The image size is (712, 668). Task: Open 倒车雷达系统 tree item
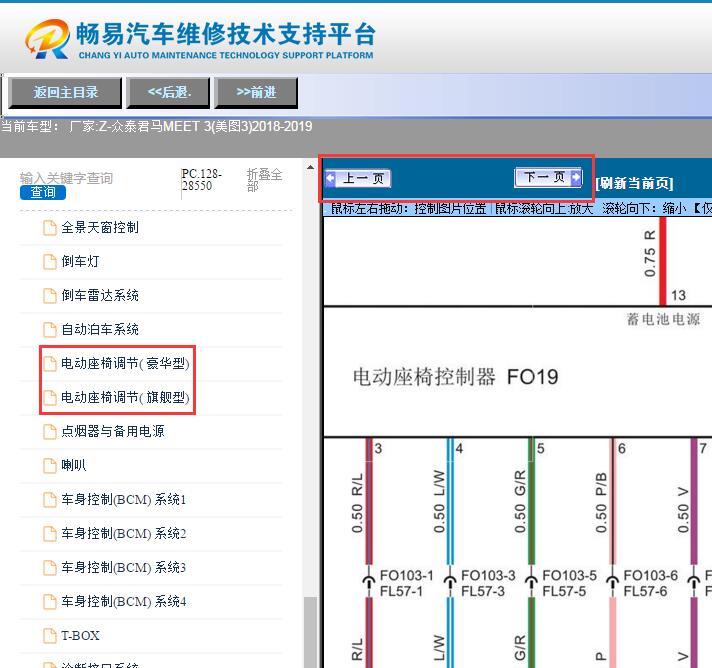pos(100,296)
